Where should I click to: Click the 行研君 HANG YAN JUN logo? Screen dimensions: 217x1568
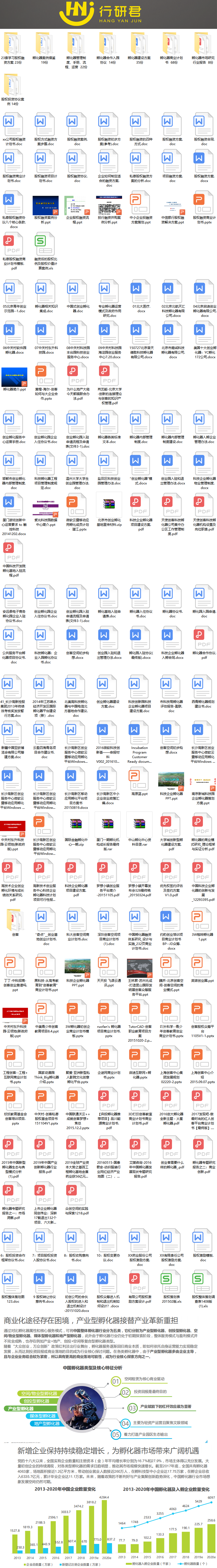pyautogui.click(x=108, y=13)
